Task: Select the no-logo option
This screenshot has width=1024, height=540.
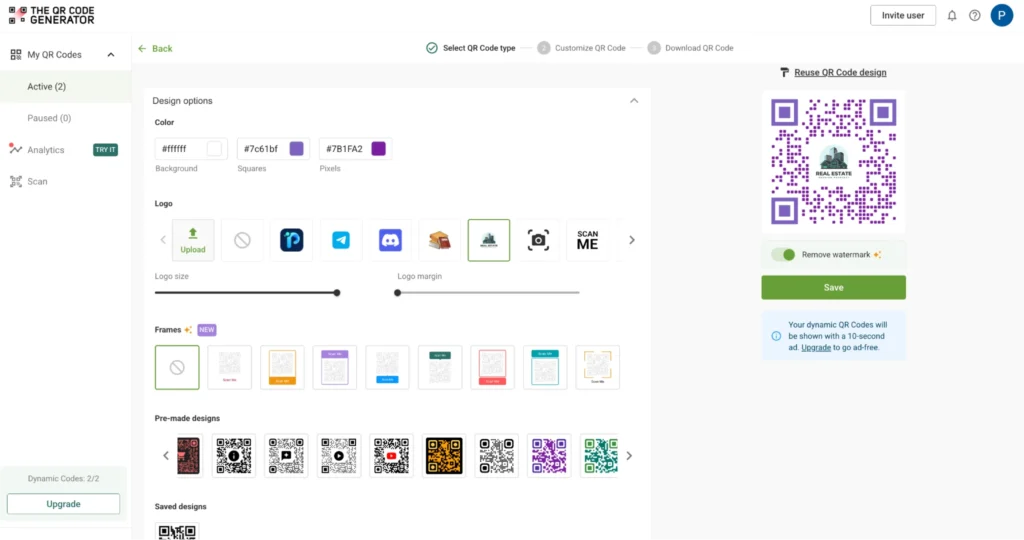Action: [x=242, y=240]
